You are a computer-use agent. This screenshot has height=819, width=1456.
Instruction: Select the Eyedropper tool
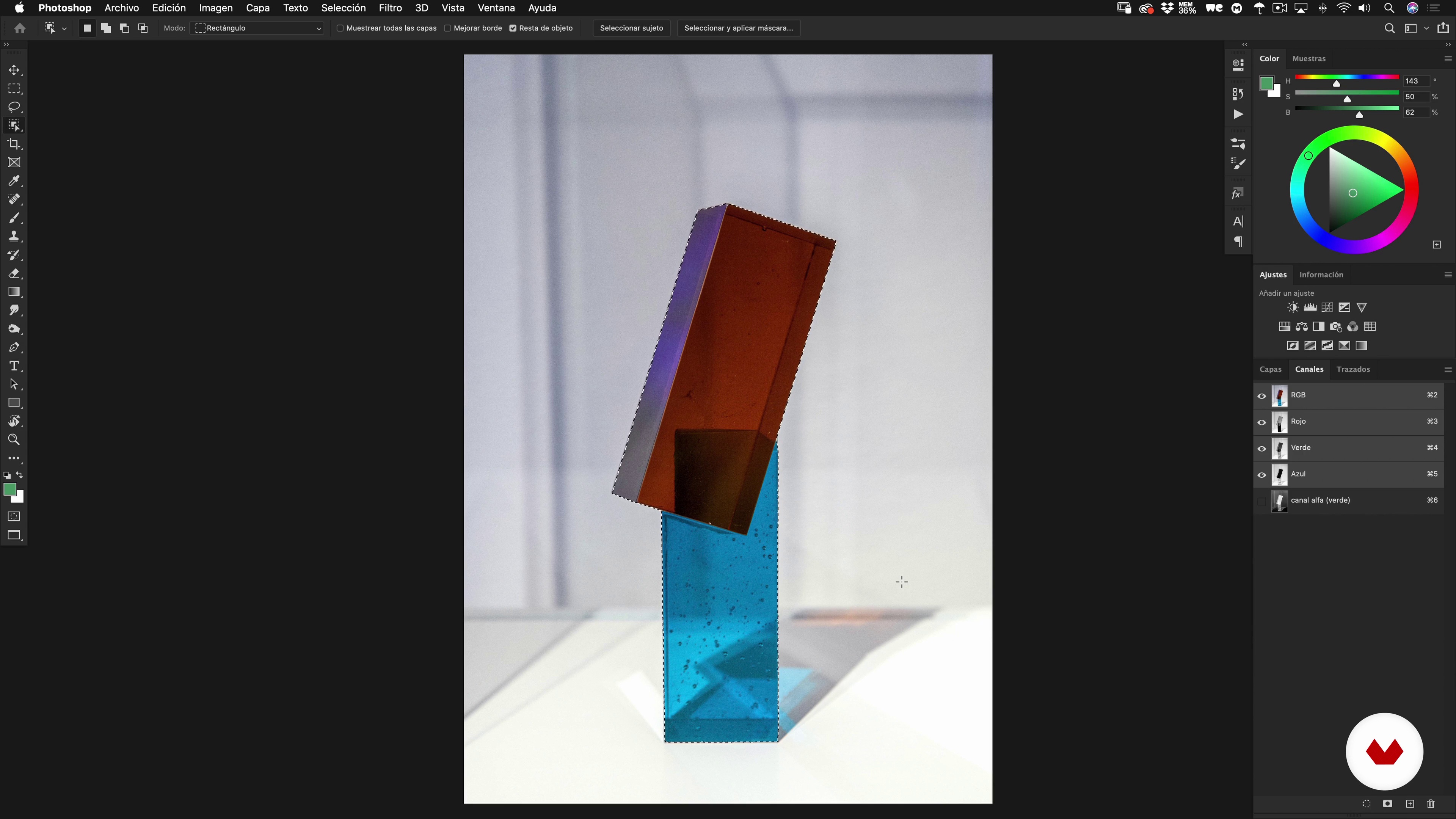(x=14, y=181)
